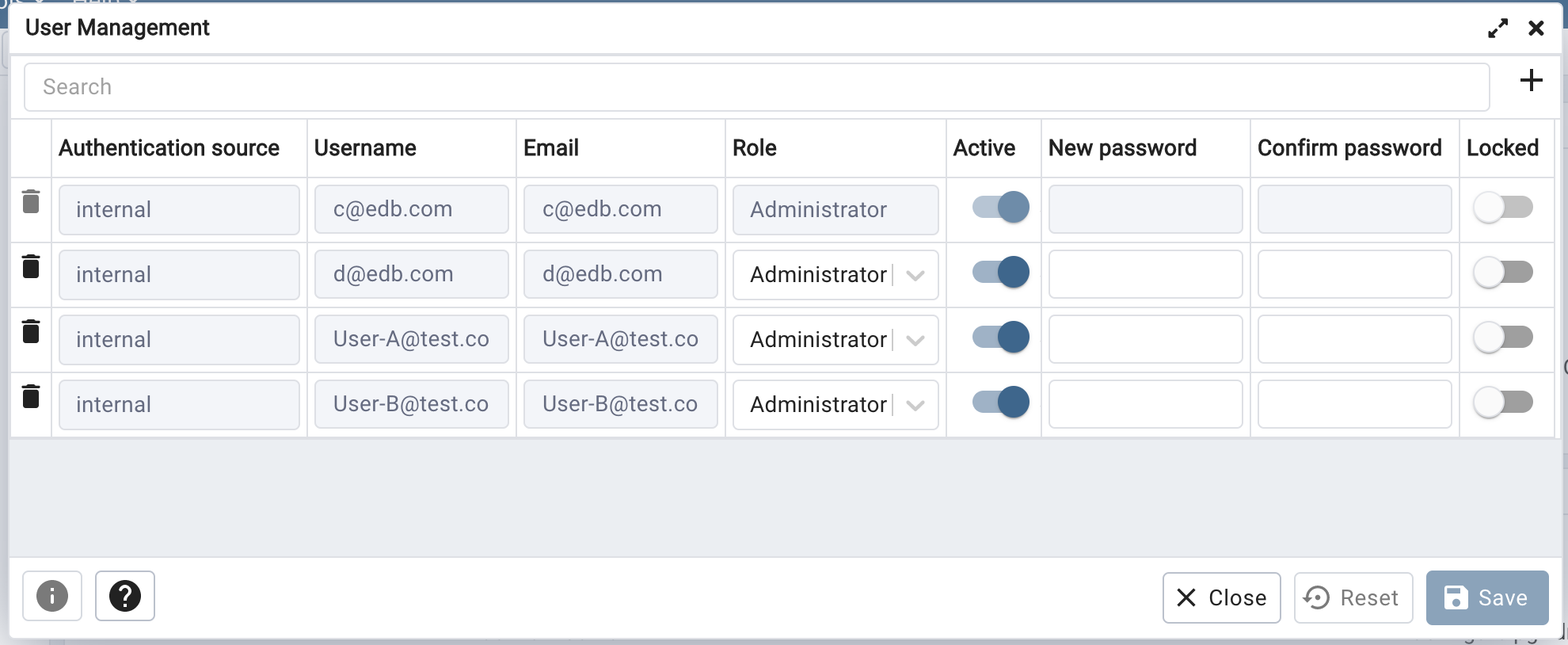Delete the d@edb.com user row
This screenshot has width=1568, height=645.
pos(31,266)
